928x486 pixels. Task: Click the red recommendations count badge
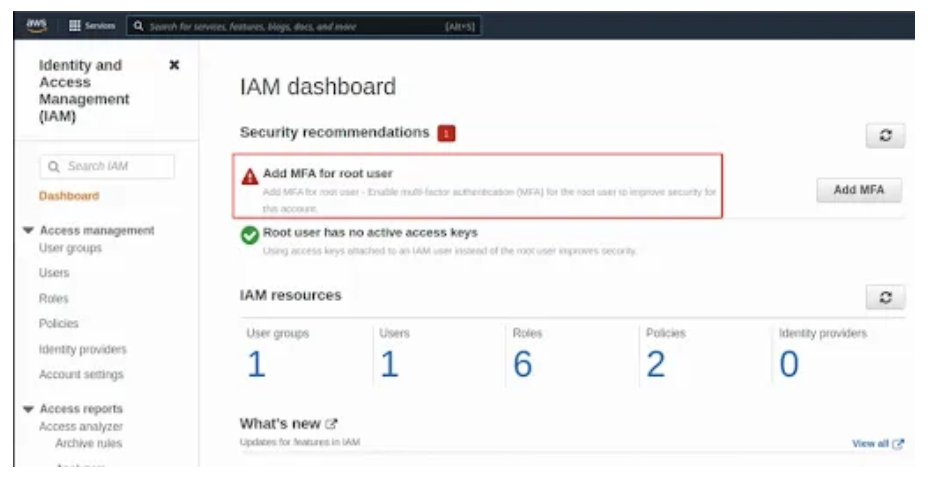446,133
